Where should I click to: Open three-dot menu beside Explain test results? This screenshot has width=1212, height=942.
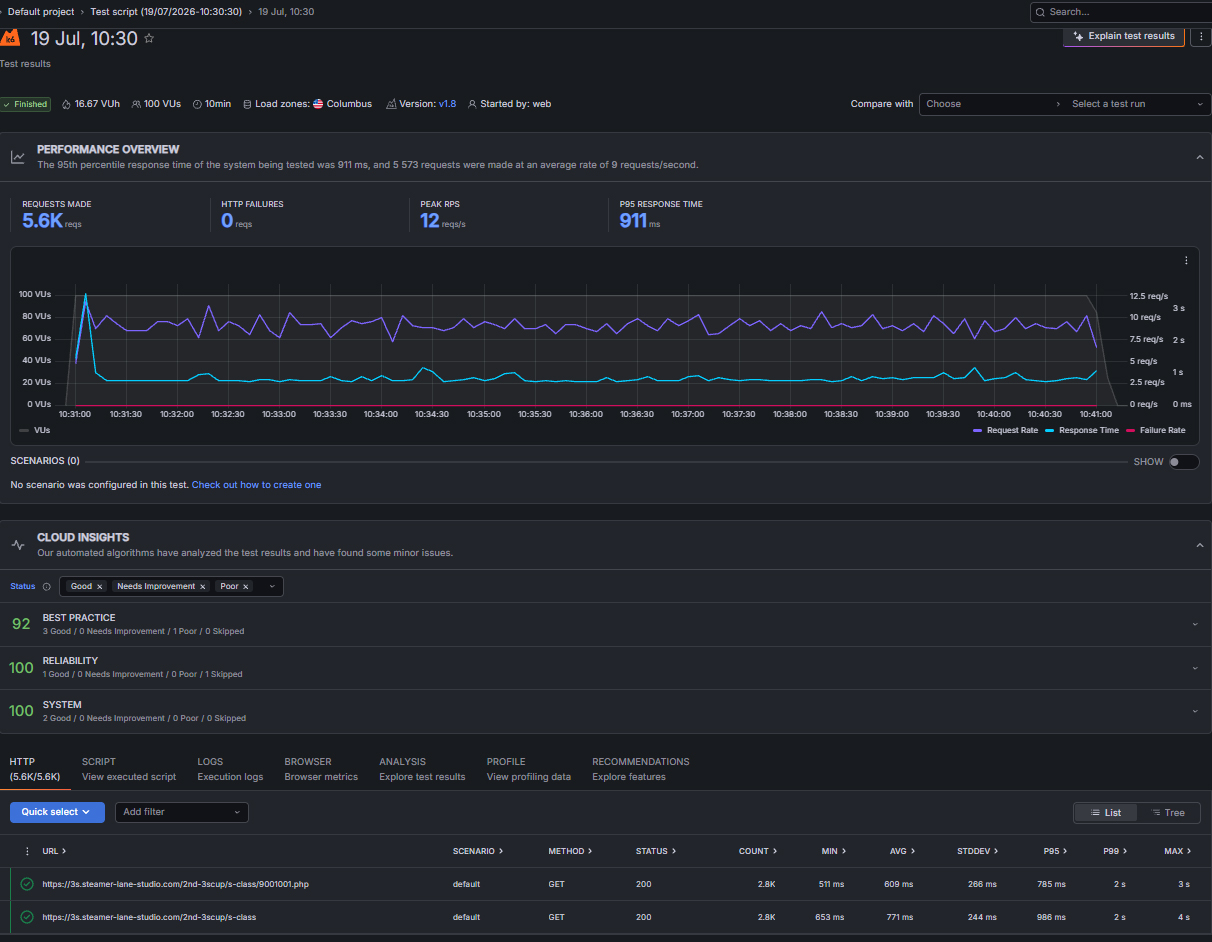[1200, 36]
